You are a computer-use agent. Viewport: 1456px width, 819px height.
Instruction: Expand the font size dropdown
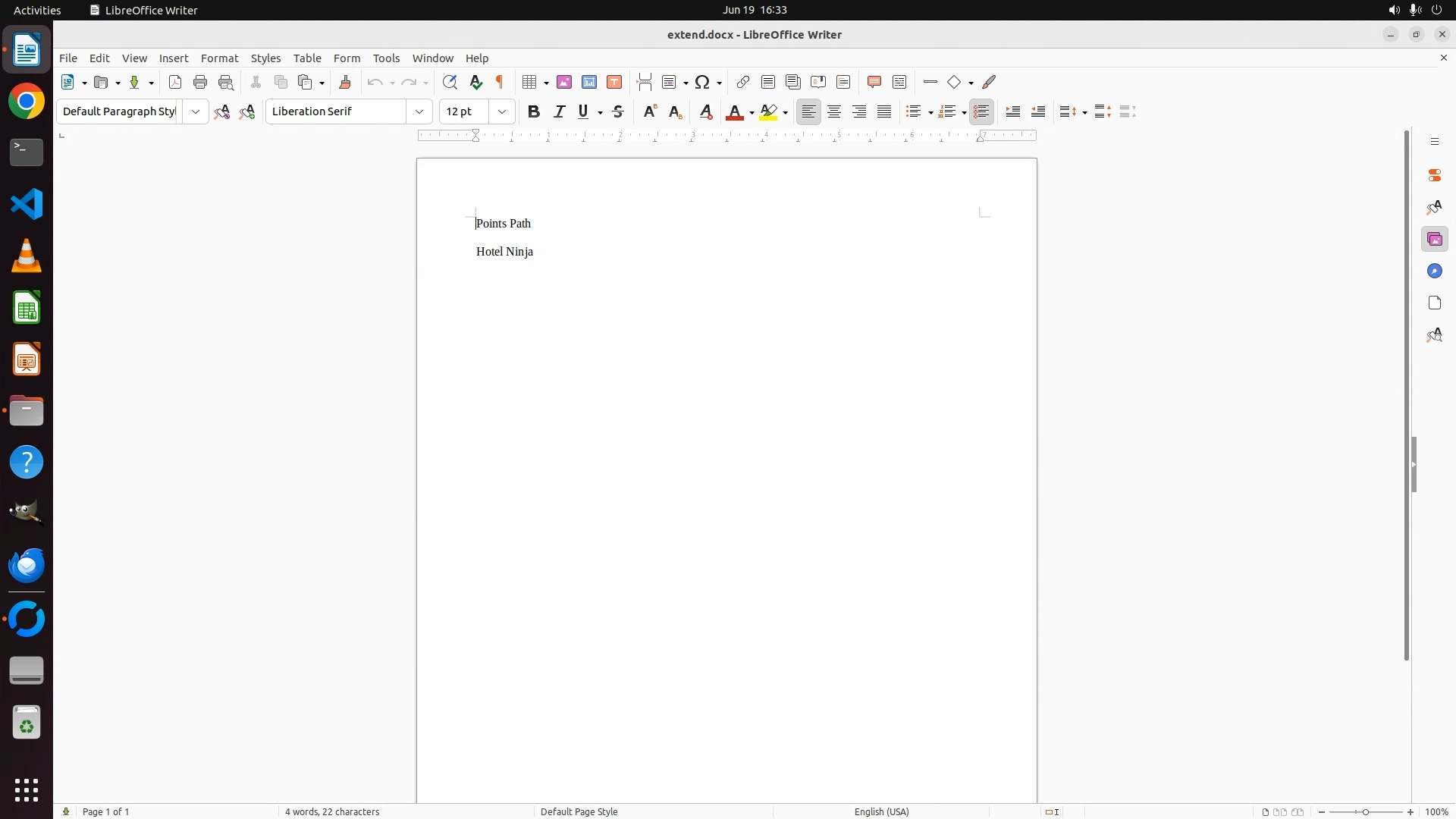(502, 111)
